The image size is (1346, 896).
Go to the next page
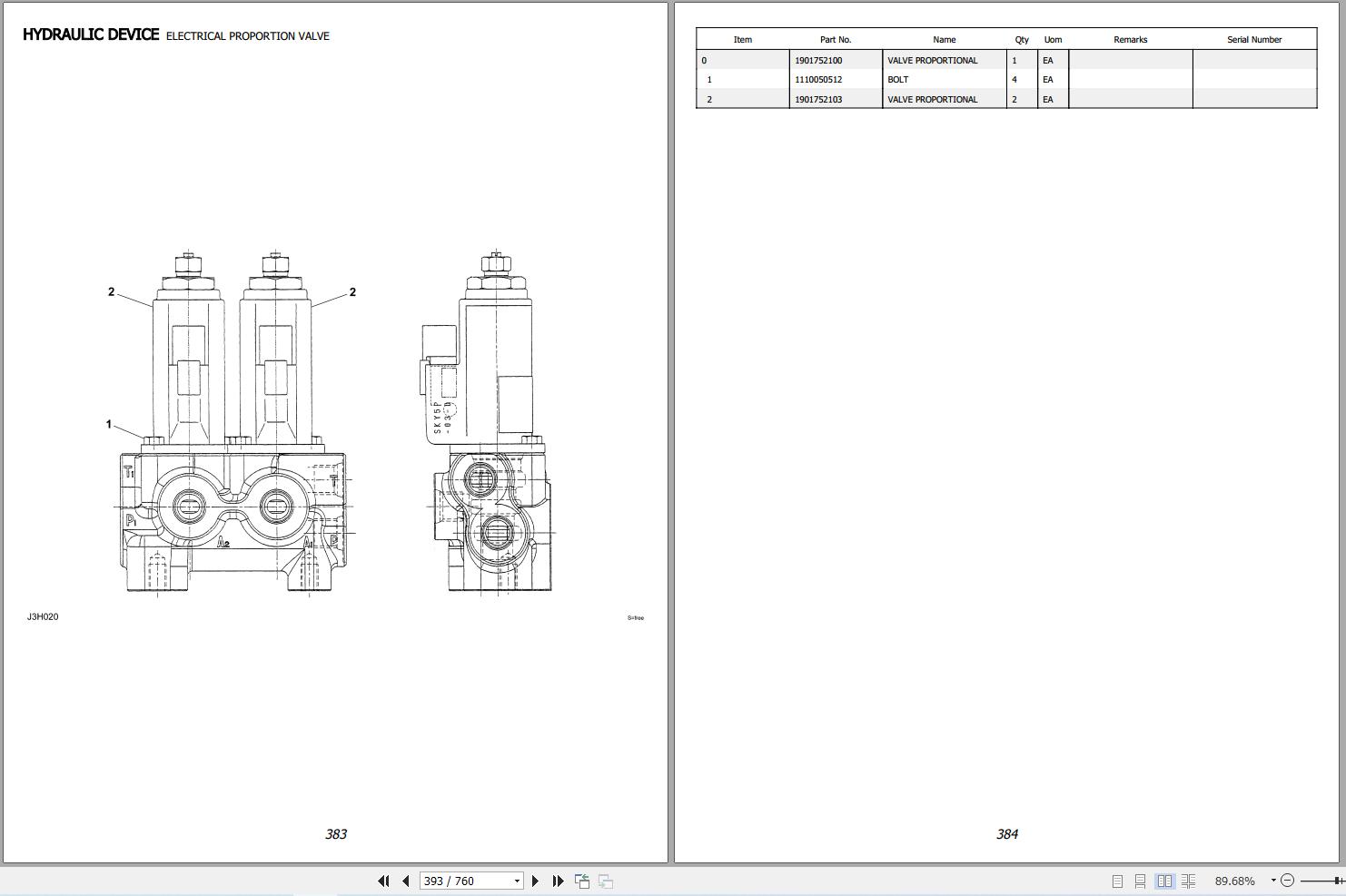[535, 881]
